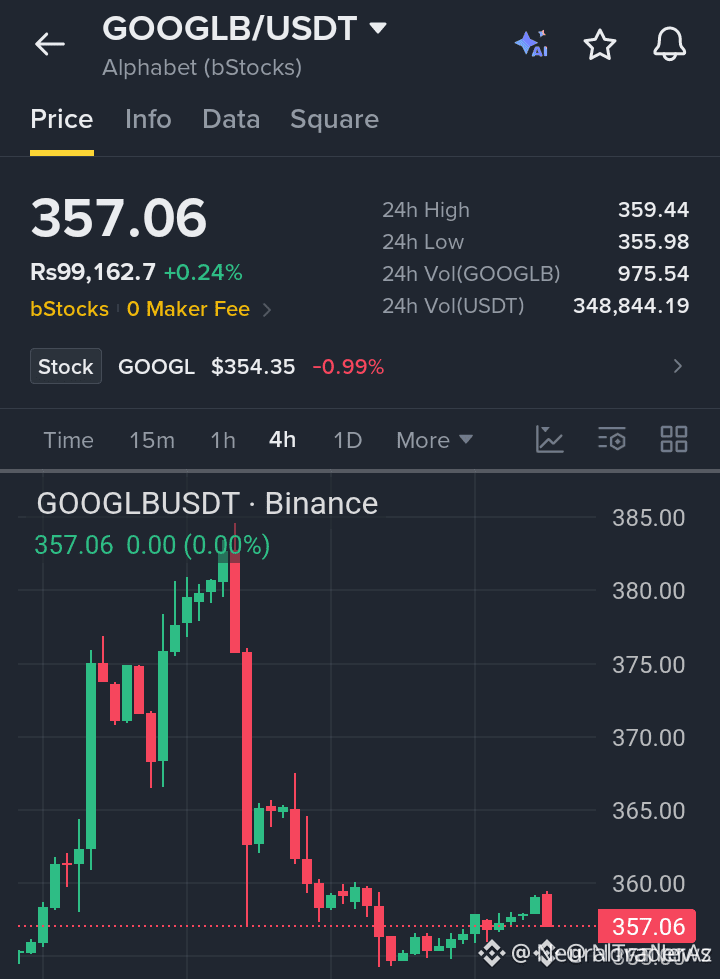Select the 4h chart interval
The height and width of the screenshot is (979, 720).
pyautogui.click(x=282, y=440)
